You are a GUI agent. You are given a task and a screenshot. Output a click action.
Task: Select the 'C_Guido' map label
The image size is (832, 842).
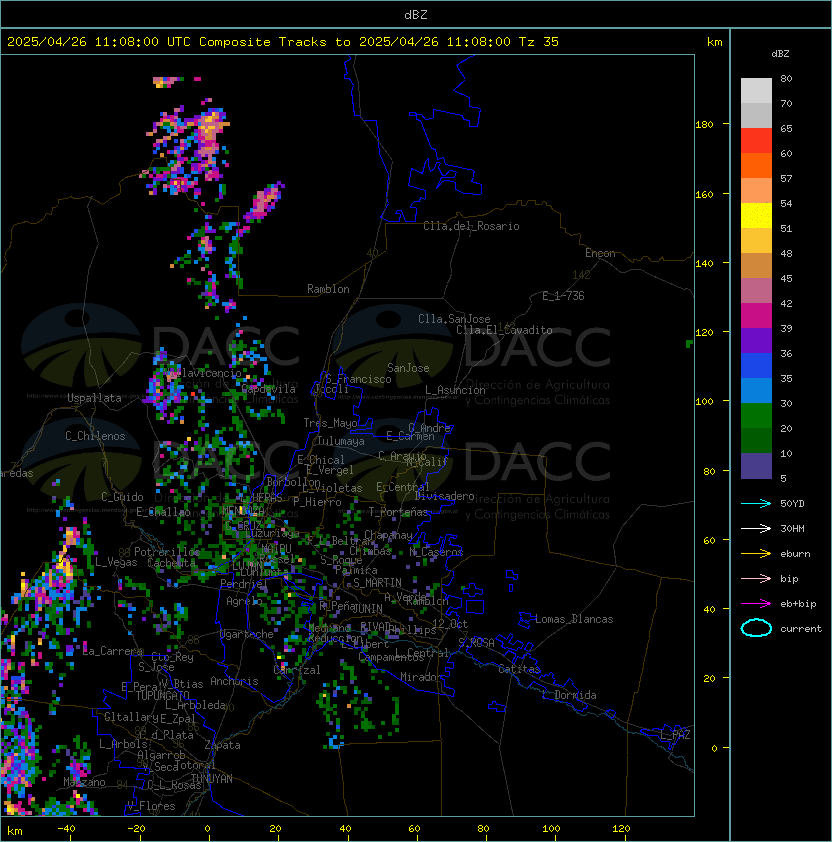[x=122, y=497]
